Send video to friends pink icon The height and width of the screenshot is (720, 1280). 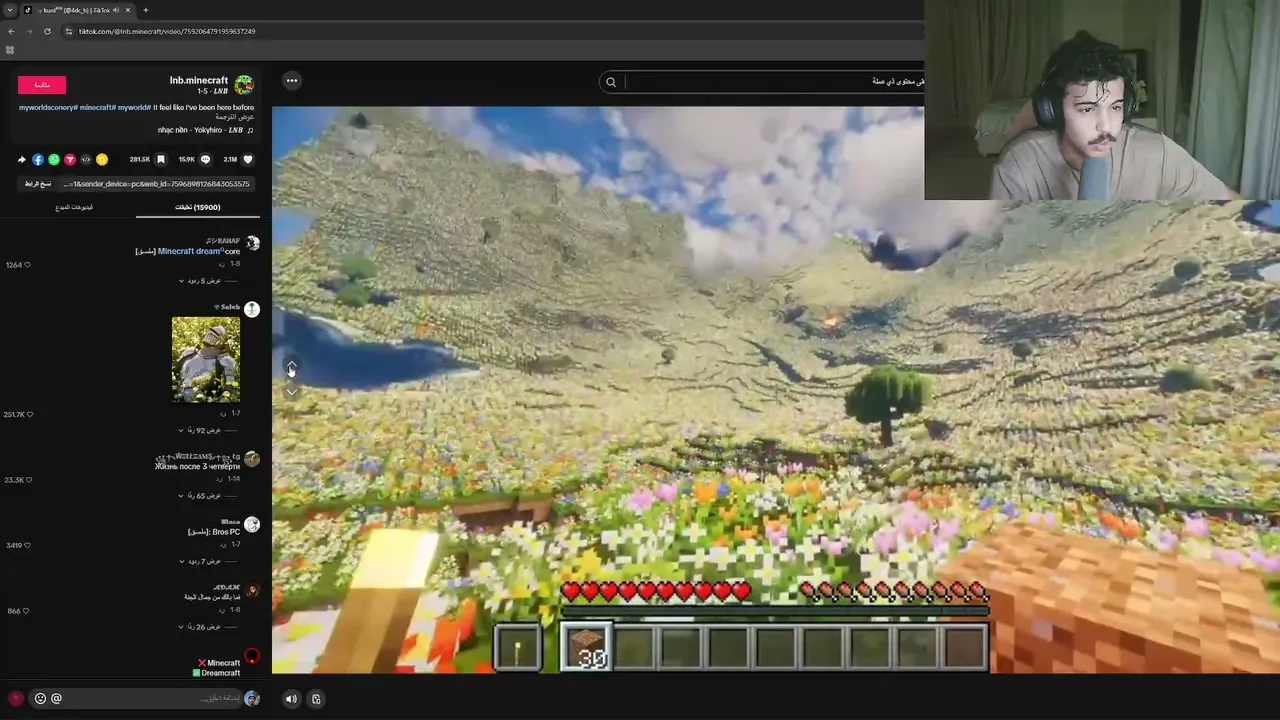click(x=70, y=159)
